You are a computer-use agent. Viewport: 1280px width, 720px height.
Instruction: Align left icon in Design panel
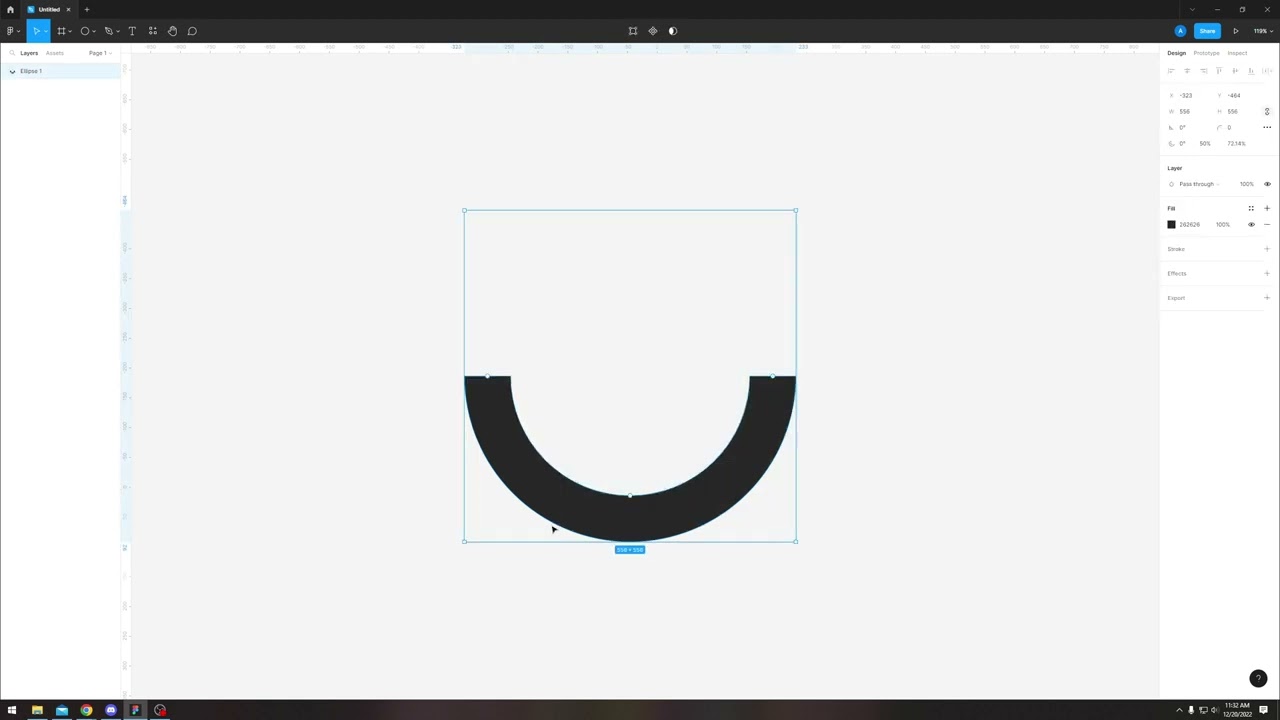click(1171, 71)
